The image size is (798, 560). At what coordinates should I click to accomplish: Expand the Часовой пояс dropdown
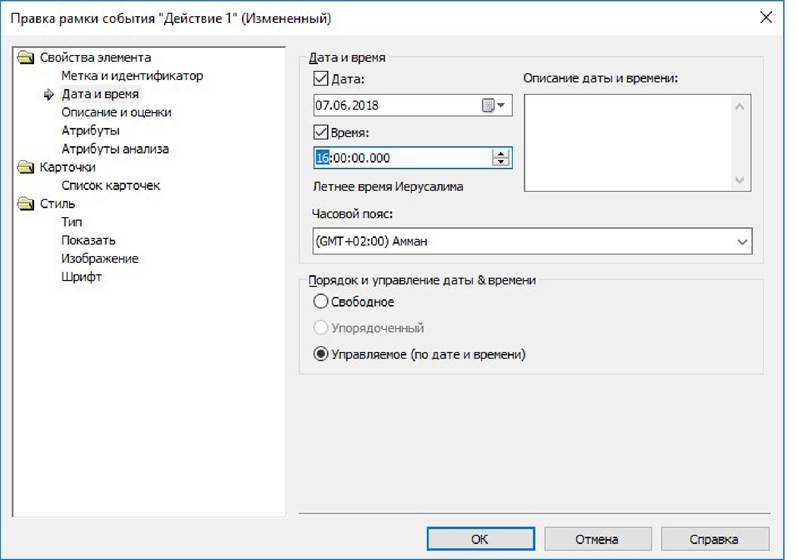coord(742,241)
